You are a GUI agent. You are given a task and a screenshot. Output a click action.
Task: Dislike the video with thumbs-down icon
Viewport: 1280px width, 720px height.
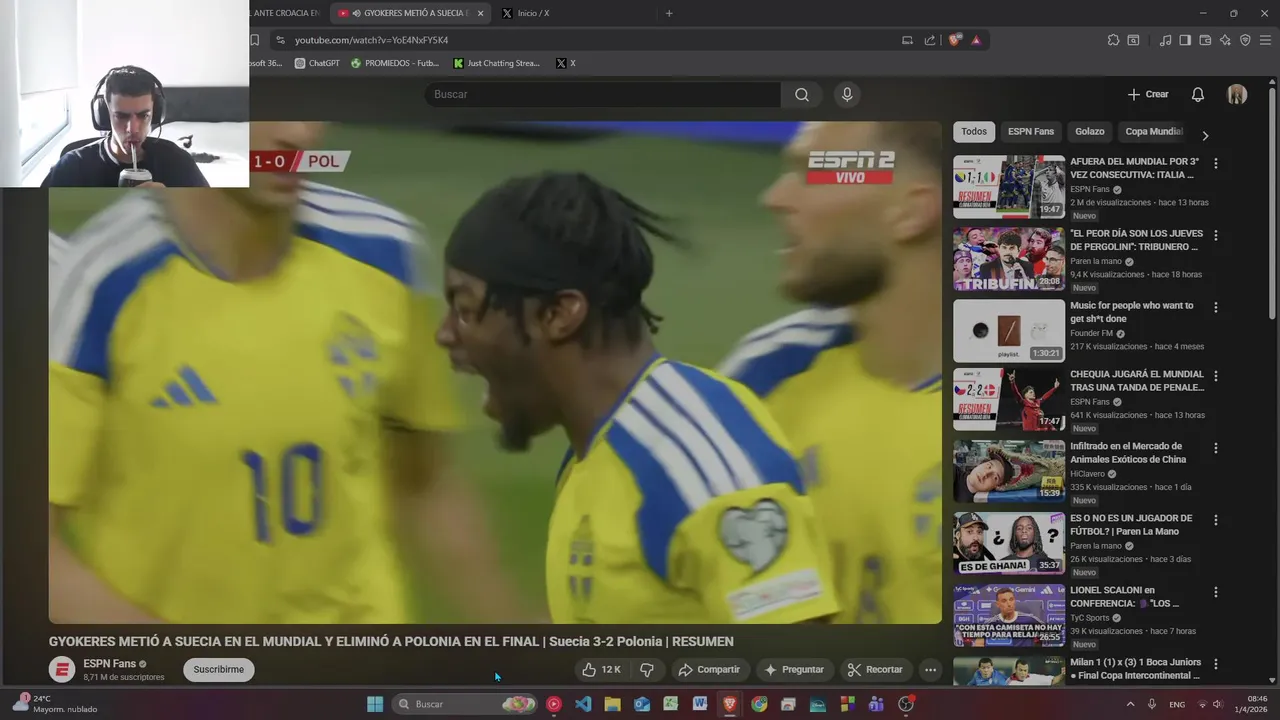point(647,669)
